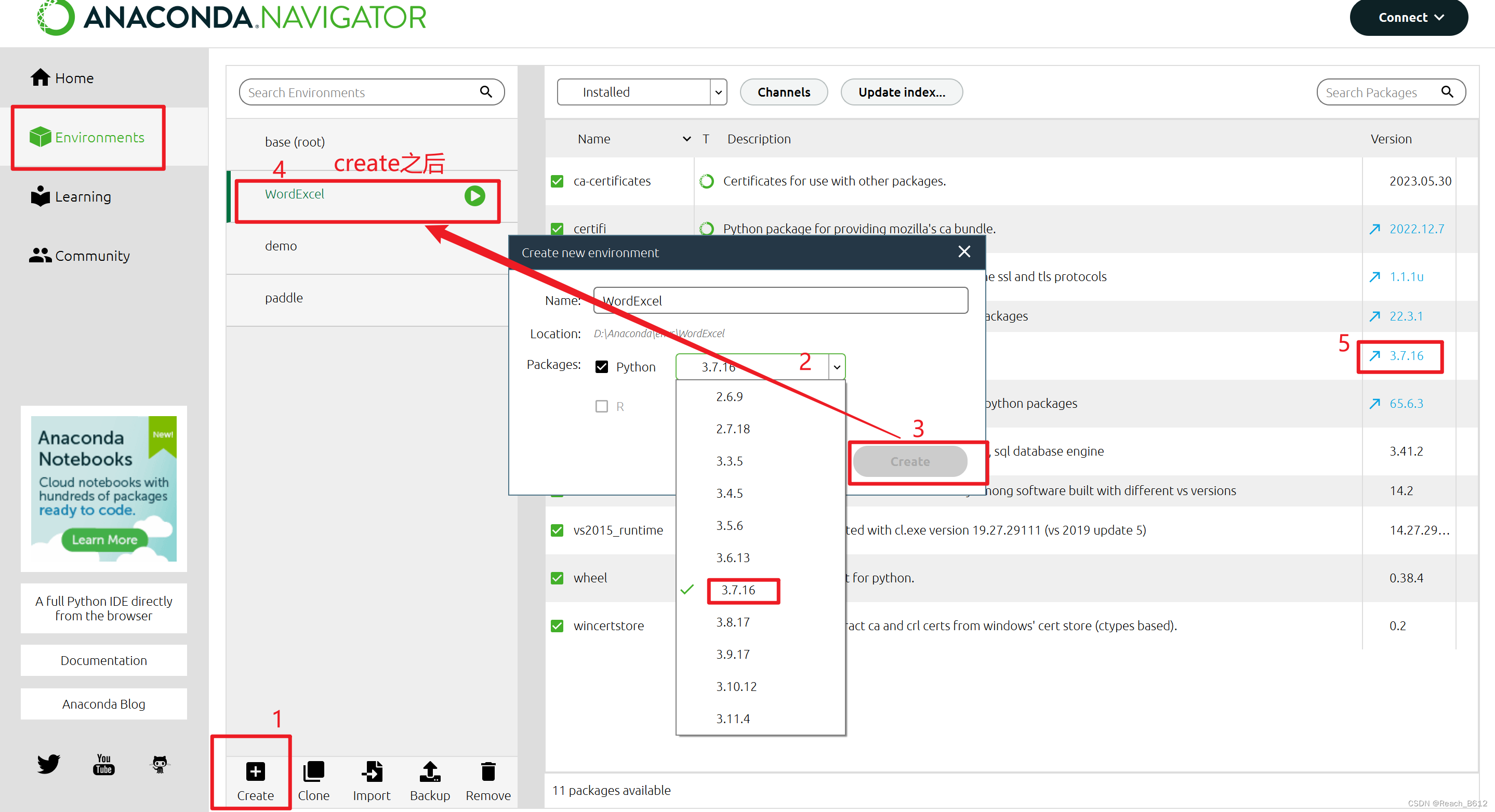The width and height of the screenshot is (1495, 812).
Task: Open the Twitter icon link
Action: click(x=48, y=763)
